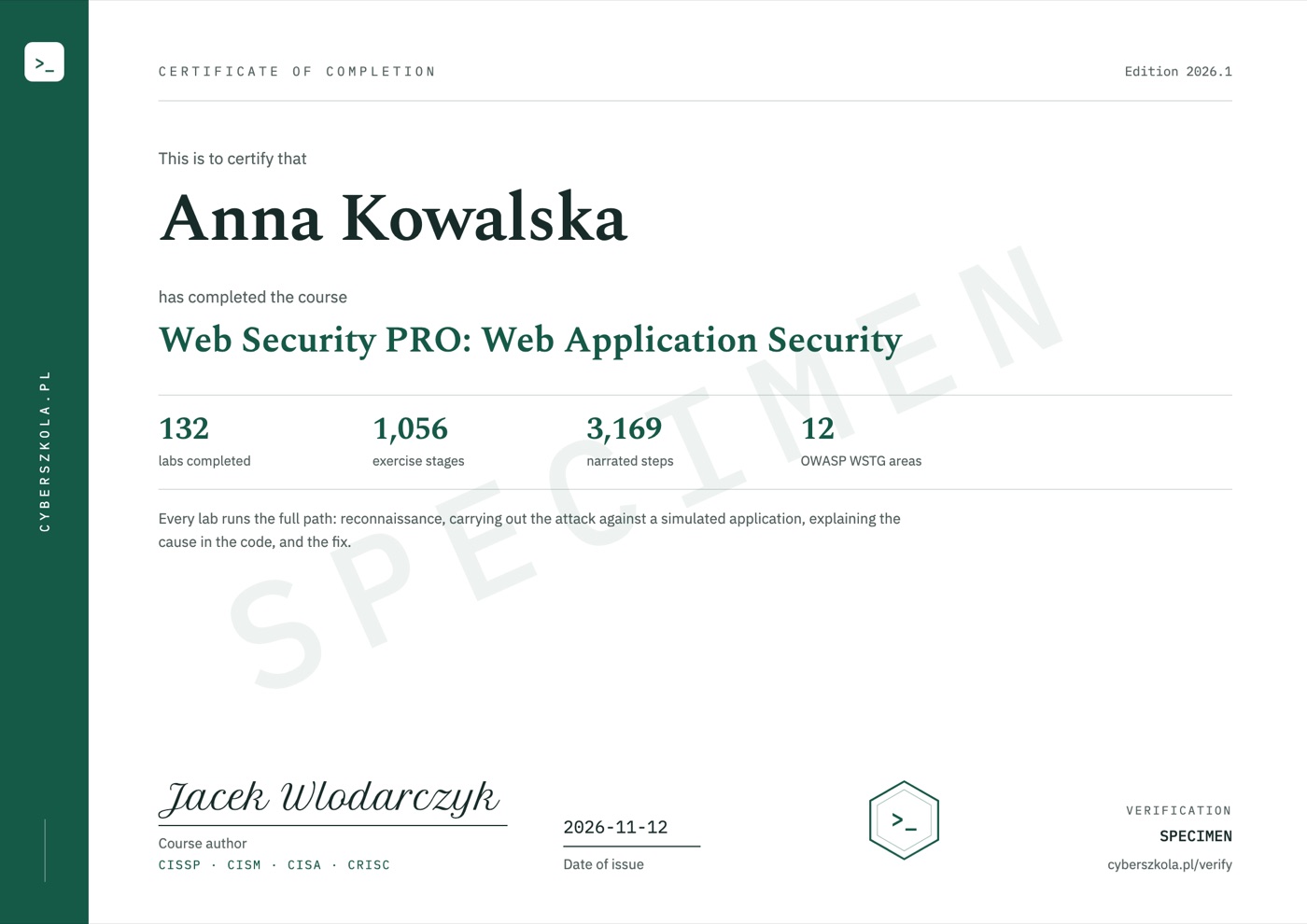This screenshot has height=924, width=1307.
Task: Click the bold SPECIMEN verification code
Action: pyautogui.click(x=1195, y=836)
